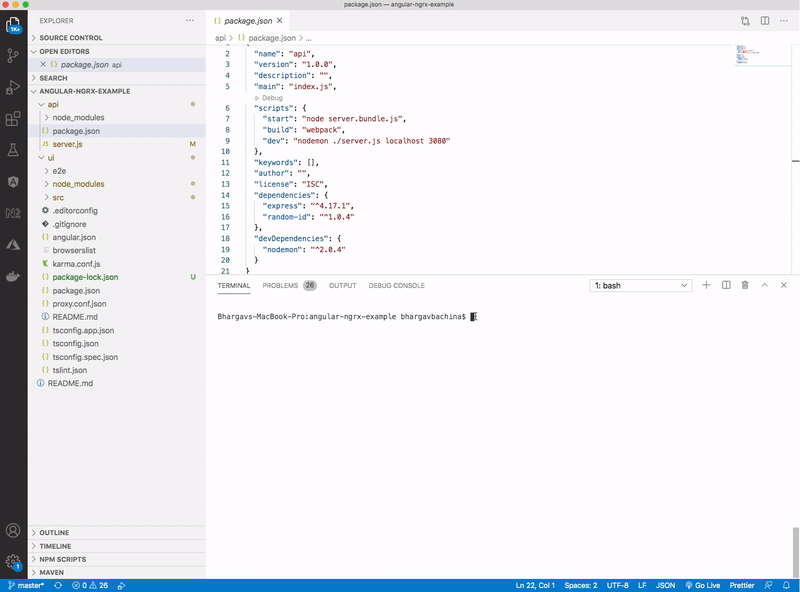The width and height of the screenshot is (800, 592).
Task: Expand the Maven section
Action: coord(117,573)
